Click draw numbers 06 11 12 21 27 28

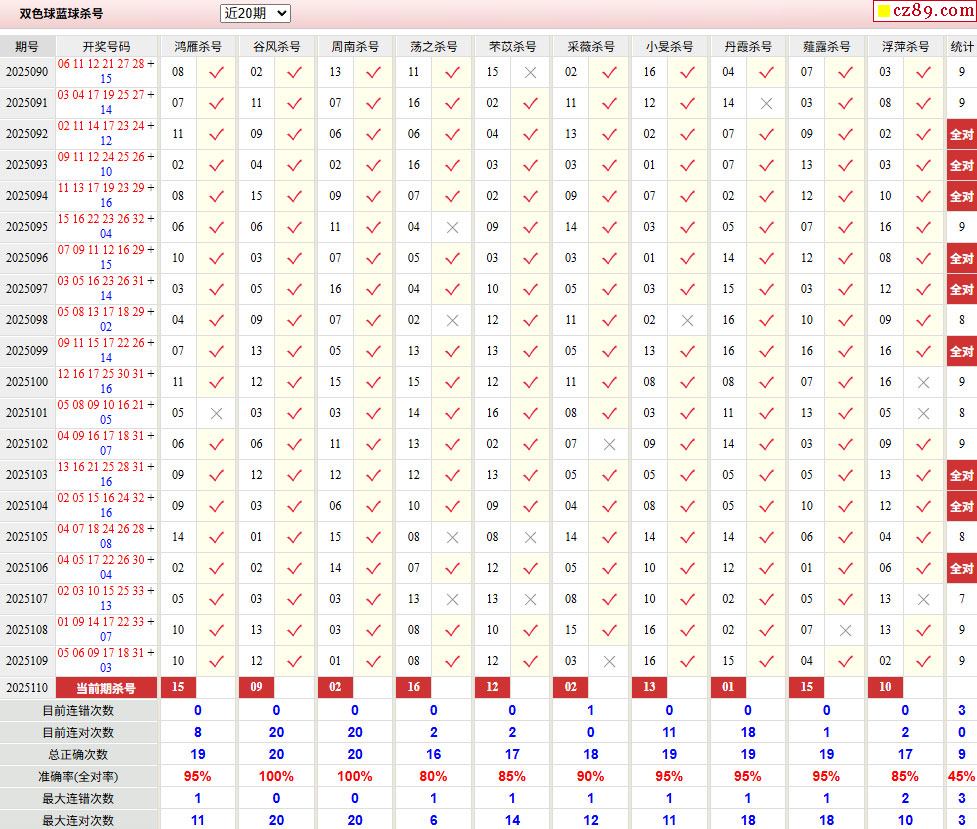click(x=101, y=64)
